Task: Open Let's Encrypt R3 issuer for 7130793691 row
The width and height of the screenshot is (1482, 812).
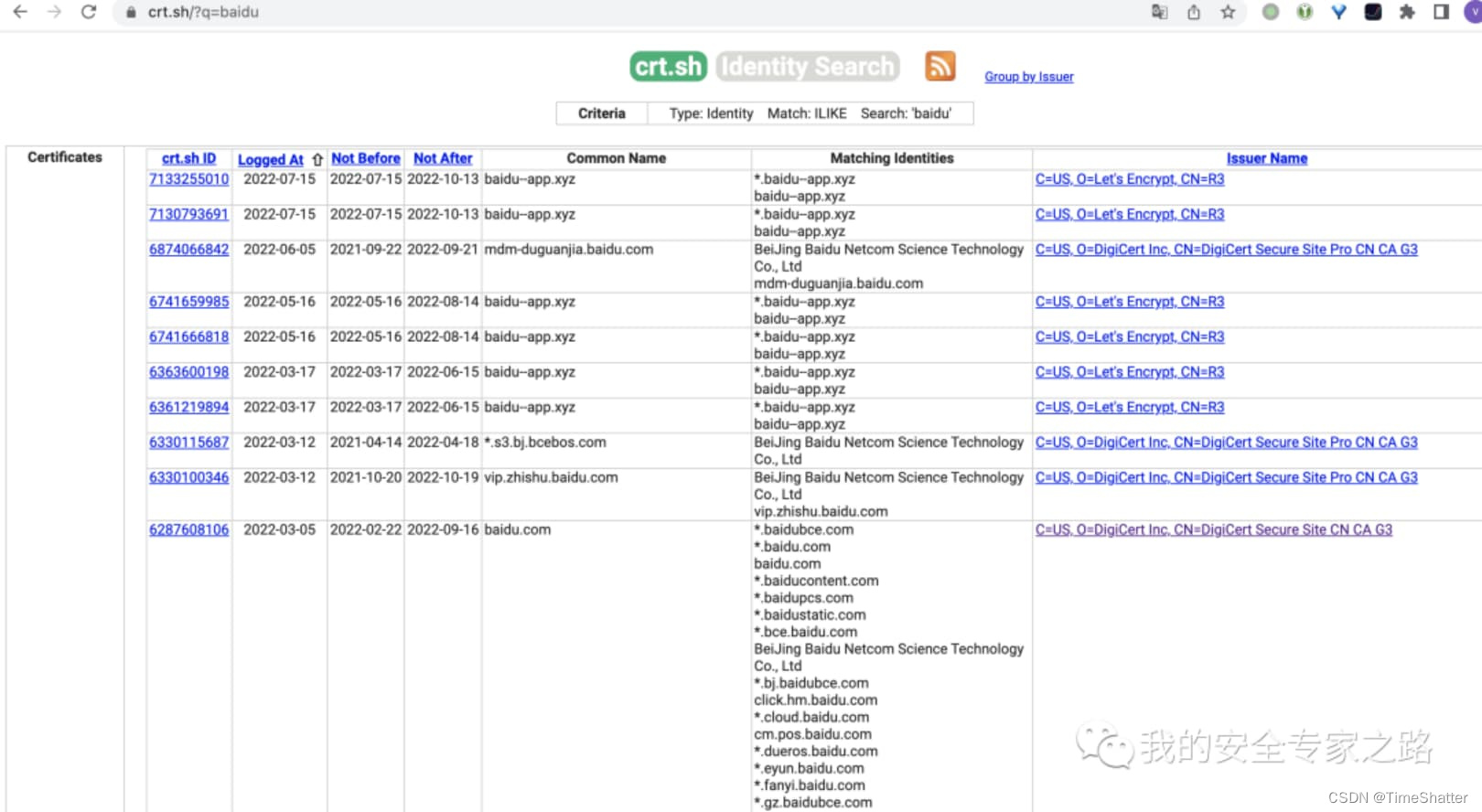Action: click(1130, 214)
